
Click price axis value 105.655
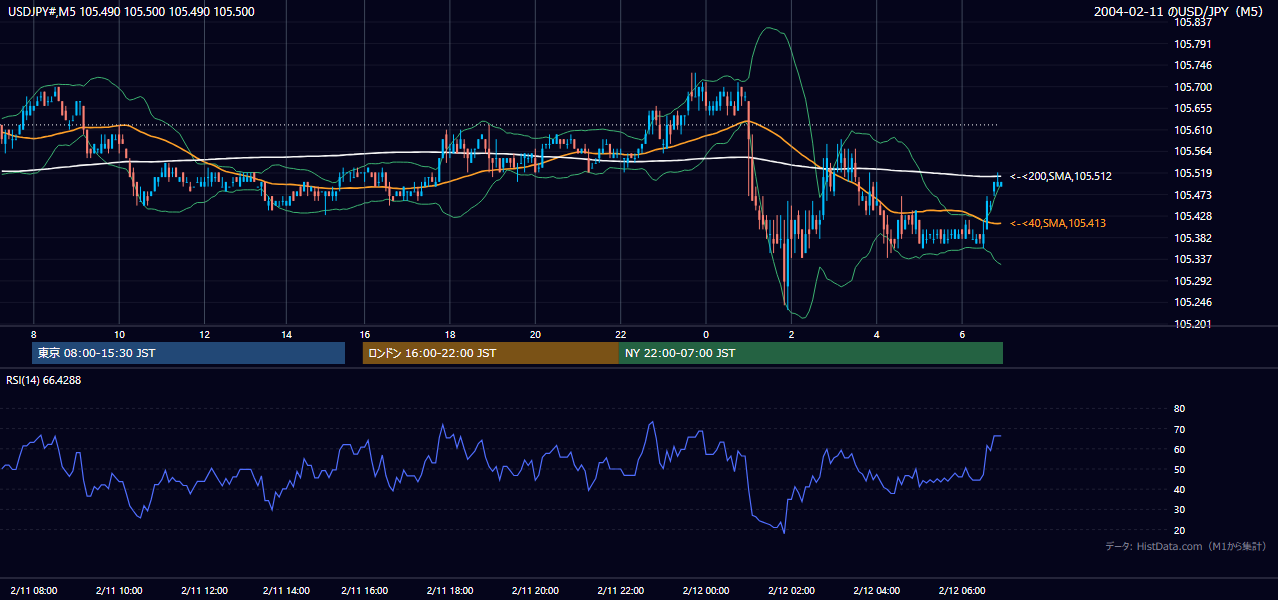click(1193, 108)
